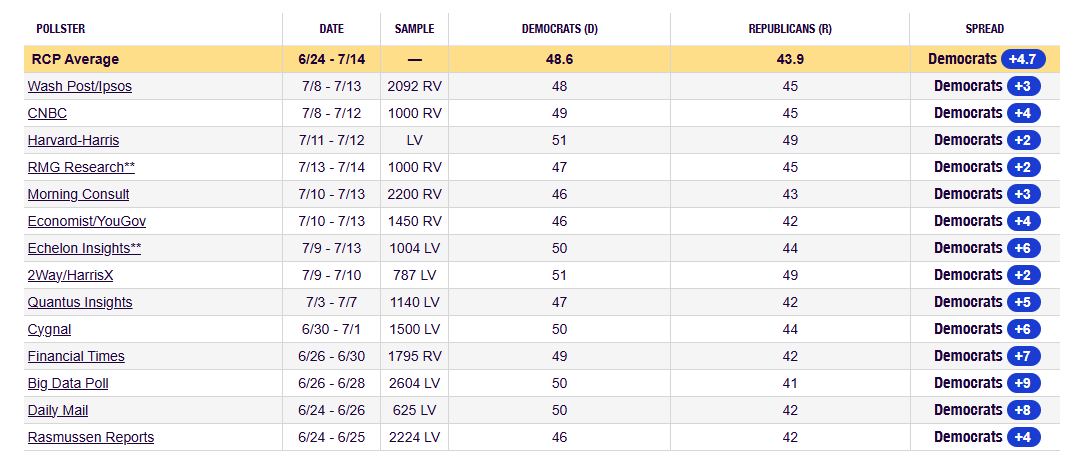The width and height of the screenshot is (1072, 462).
Task: Click the 1500 LV sample cell
Action: 414,329
